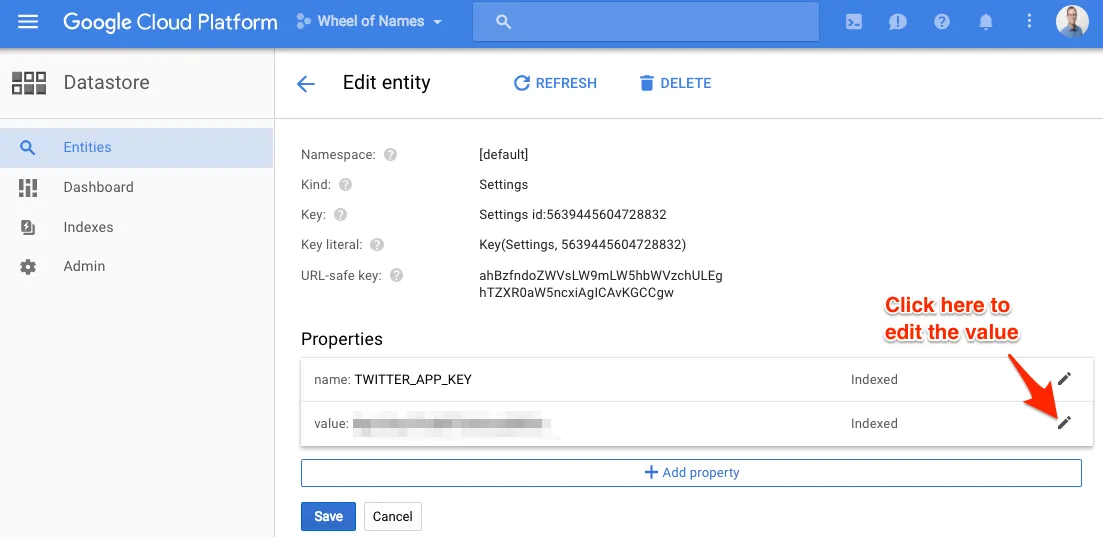
Task: Open the send feedback icon
Action: click(898, 22)
